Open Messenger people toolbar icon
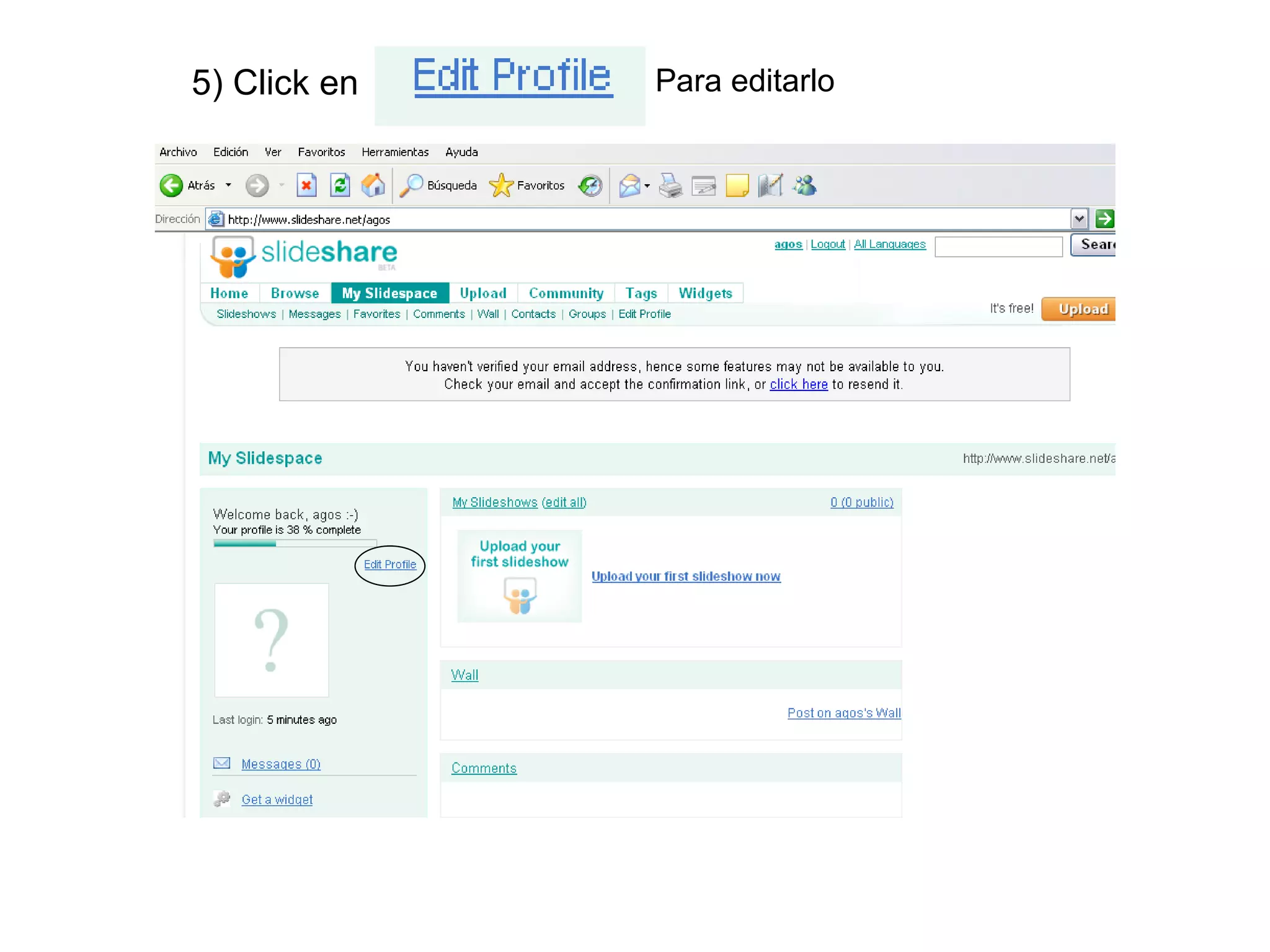The width and height of the screenshot is (1270, 952). (805, 185)
